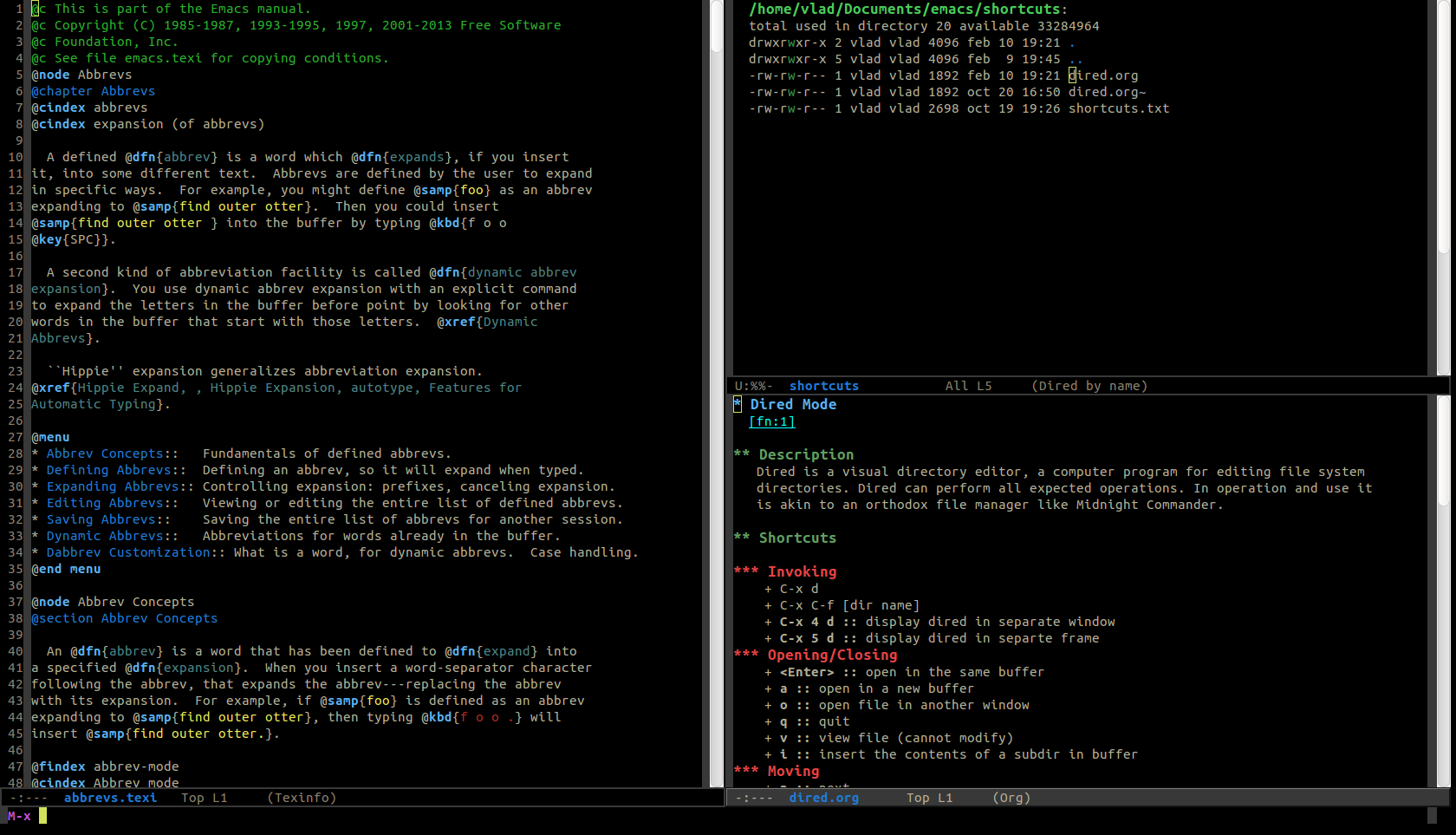The image size is (1456, 835).
Task: Open dired.org file in the directory listing
Action: [x=1103, y=75]
